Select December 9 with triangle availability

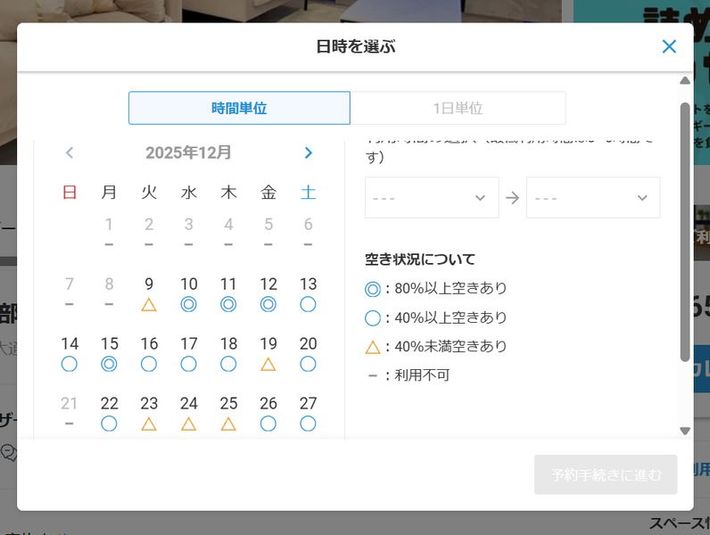pyautogui.click(x=149, y=293)
